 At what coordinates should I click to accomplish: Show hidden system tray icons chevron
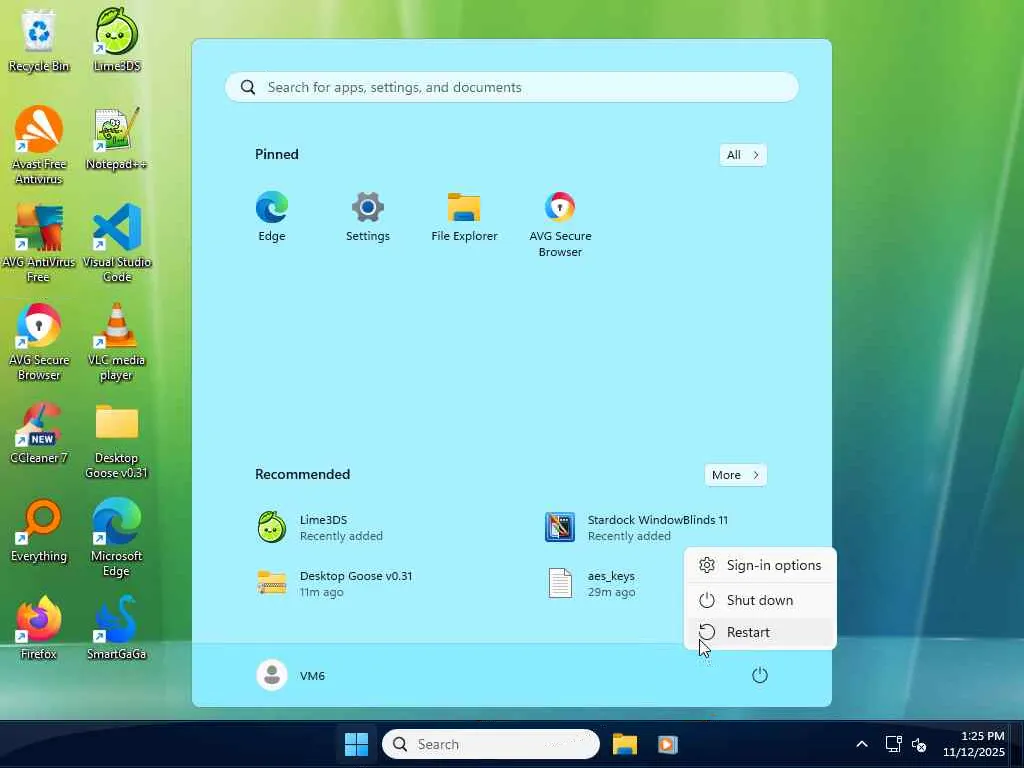point(862,744)
